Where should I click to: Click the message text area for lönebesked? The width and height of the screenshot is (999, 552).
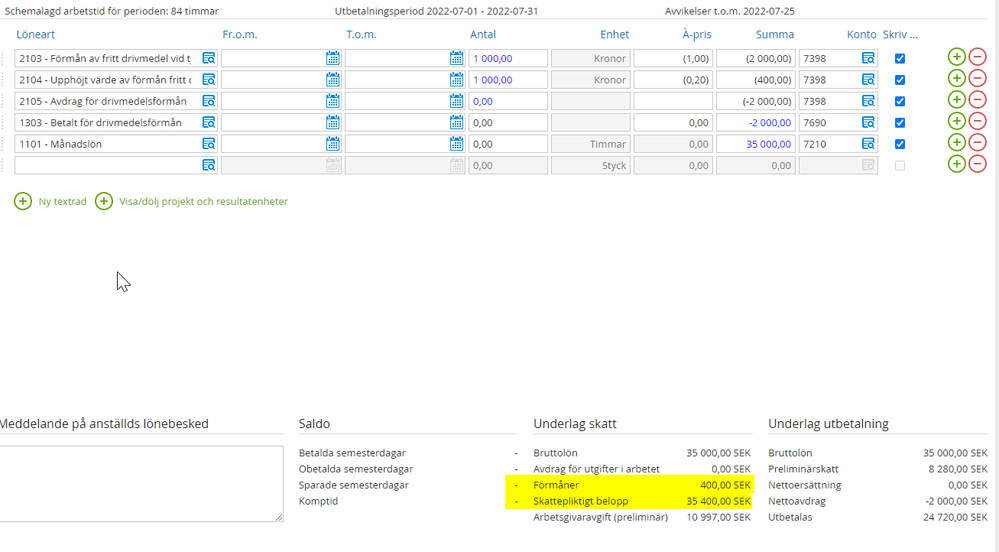pyautogui.click(x=140, y=483)
